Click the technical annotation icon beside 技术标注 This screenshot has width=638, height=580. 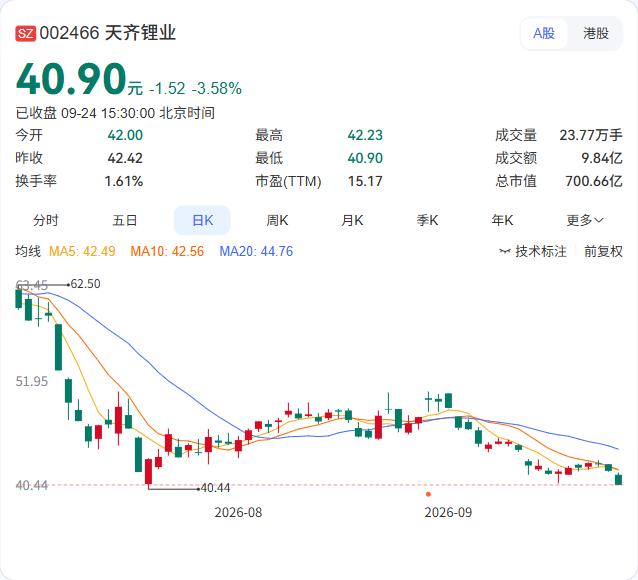[505, 252]
